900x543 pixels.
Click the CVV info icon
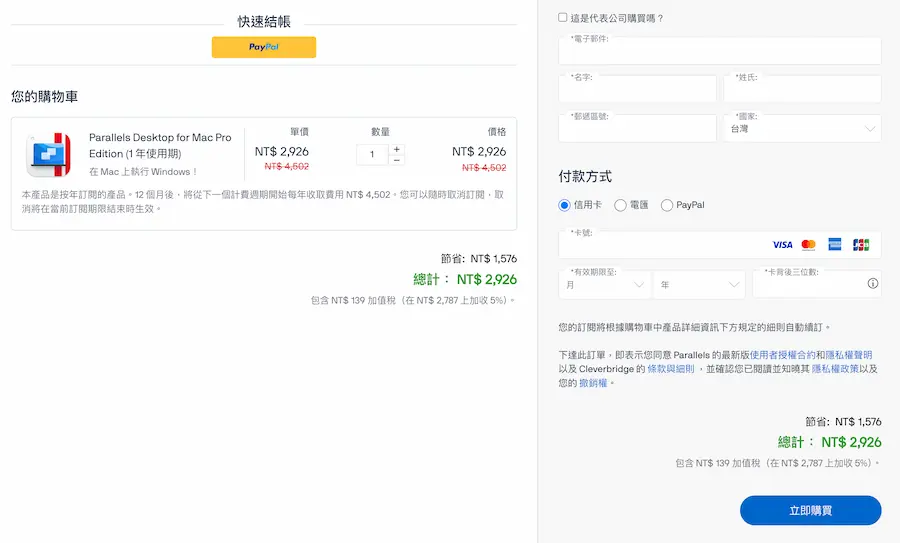872,284
